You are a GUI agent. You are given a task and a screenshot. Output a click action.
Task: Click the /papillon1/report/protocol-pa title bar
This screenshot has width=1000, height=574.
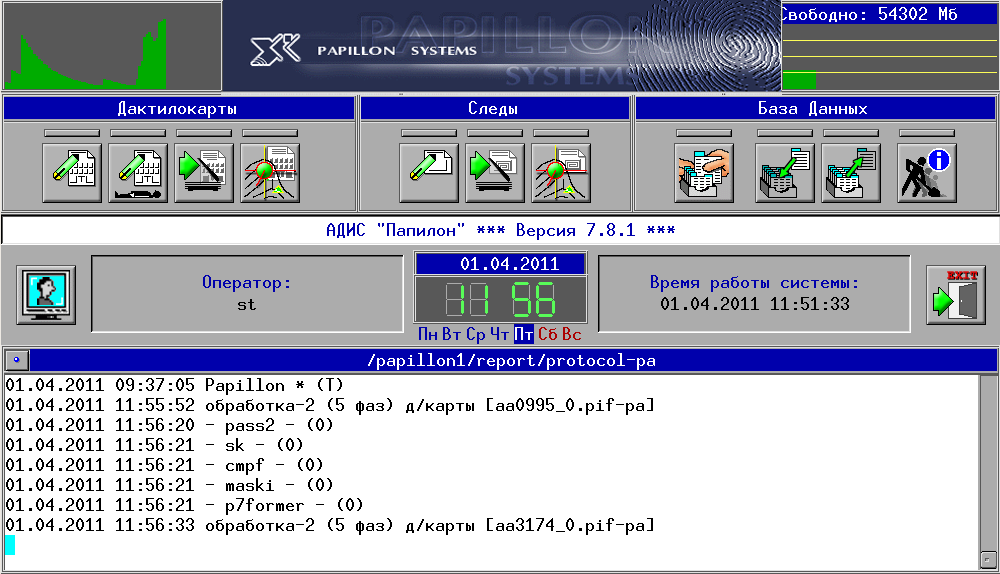pyautogui.click(x=512, y=360)
